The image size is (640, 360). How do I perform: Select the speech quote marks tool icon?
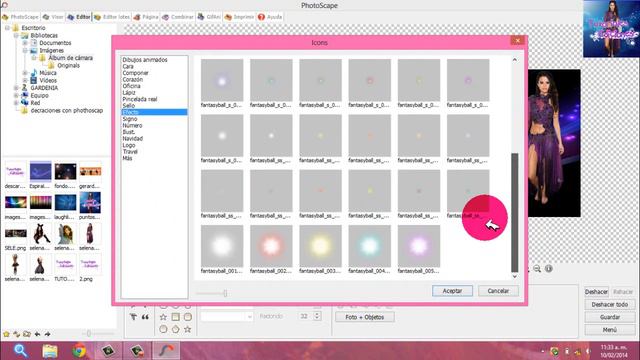coord(145,317)
